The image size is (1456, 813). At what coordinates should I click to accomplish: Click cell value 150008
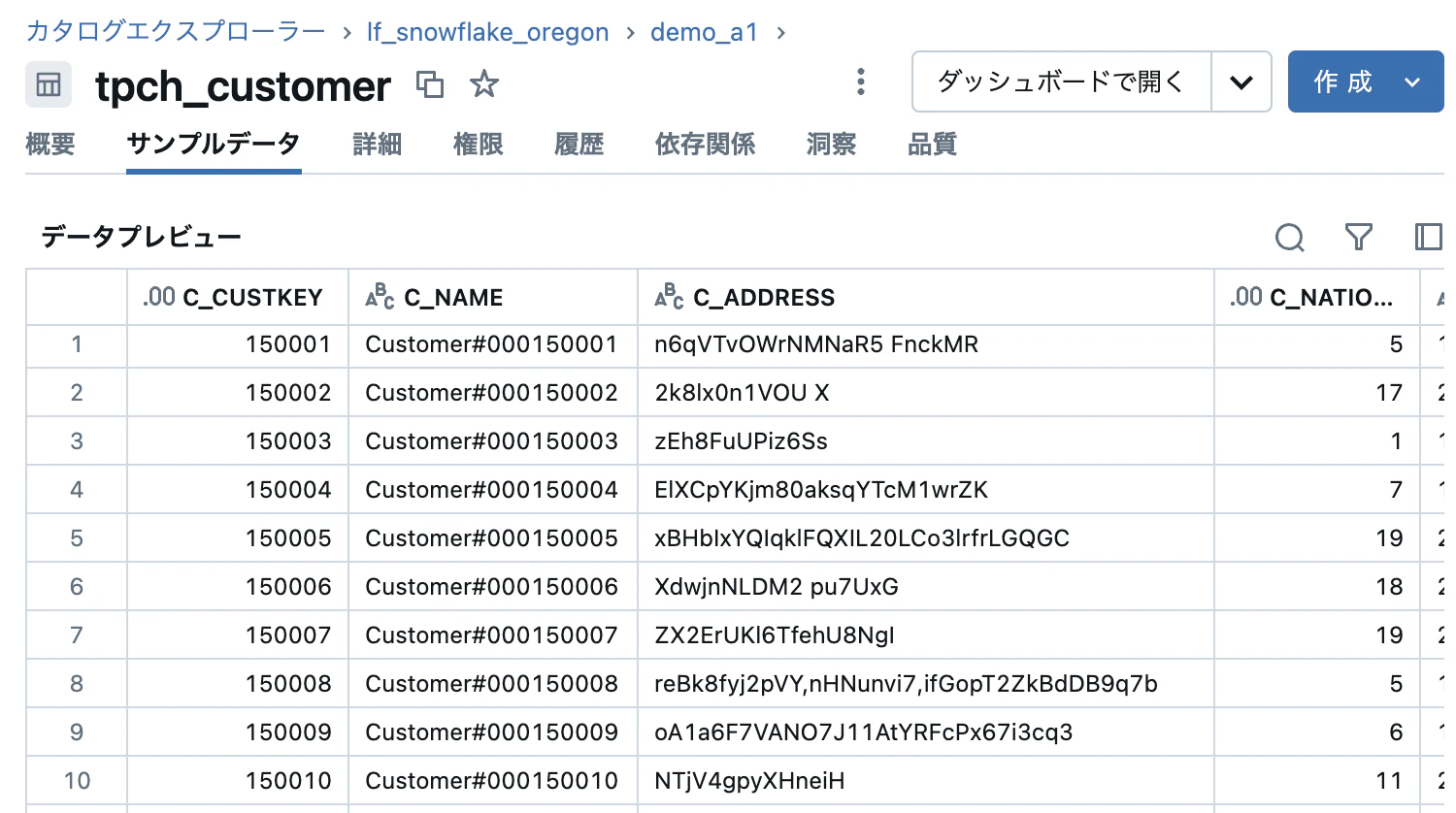point(288,684)
